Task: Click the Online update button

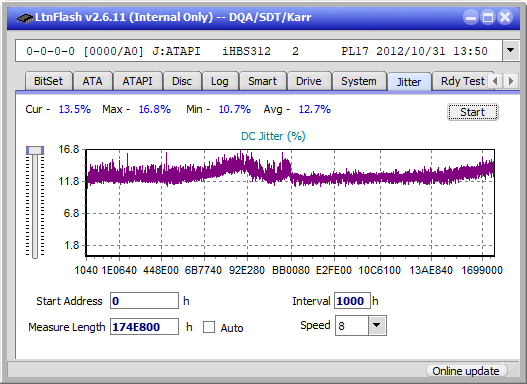Action: click(x=465, y=371)
